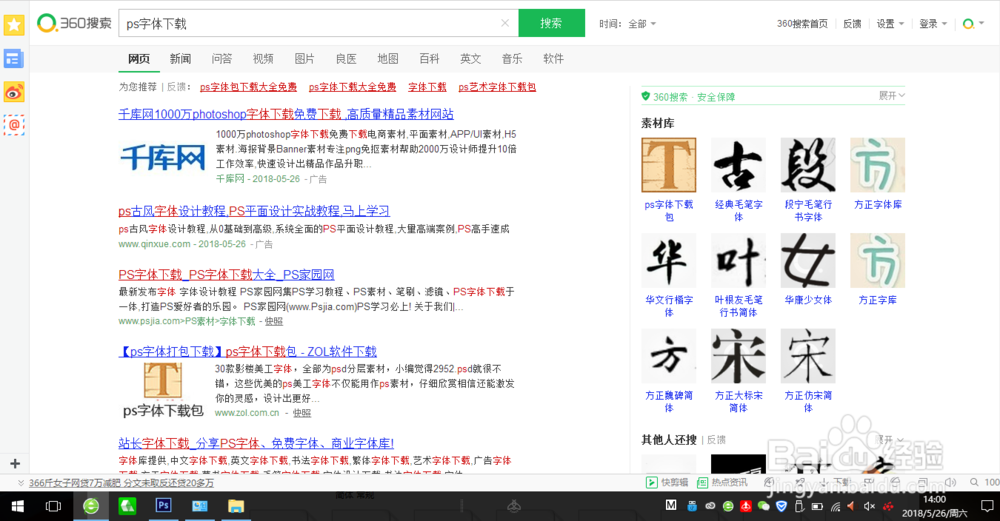The image size is (1000, 521).
Task: Open result ps字体打包下载 ZOL软件下载
Action: click(x=247, y=351)
